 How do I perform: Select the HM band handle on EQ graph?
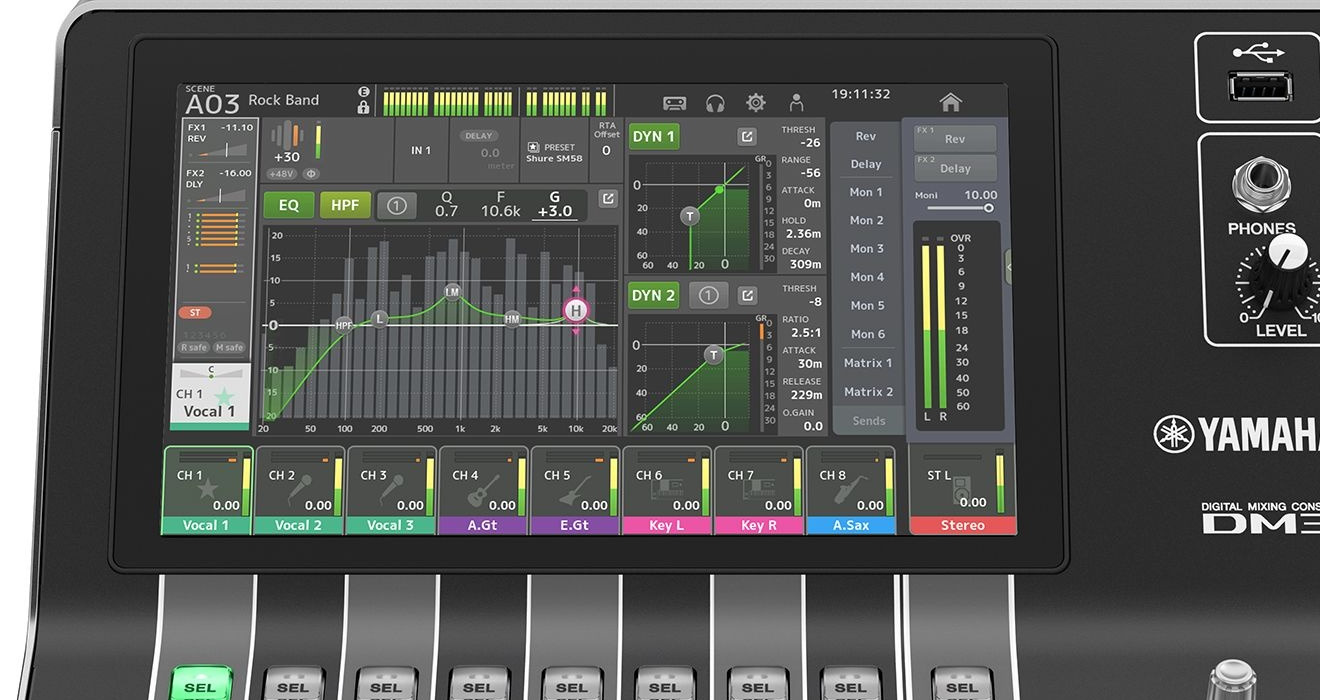coord(512,319)
